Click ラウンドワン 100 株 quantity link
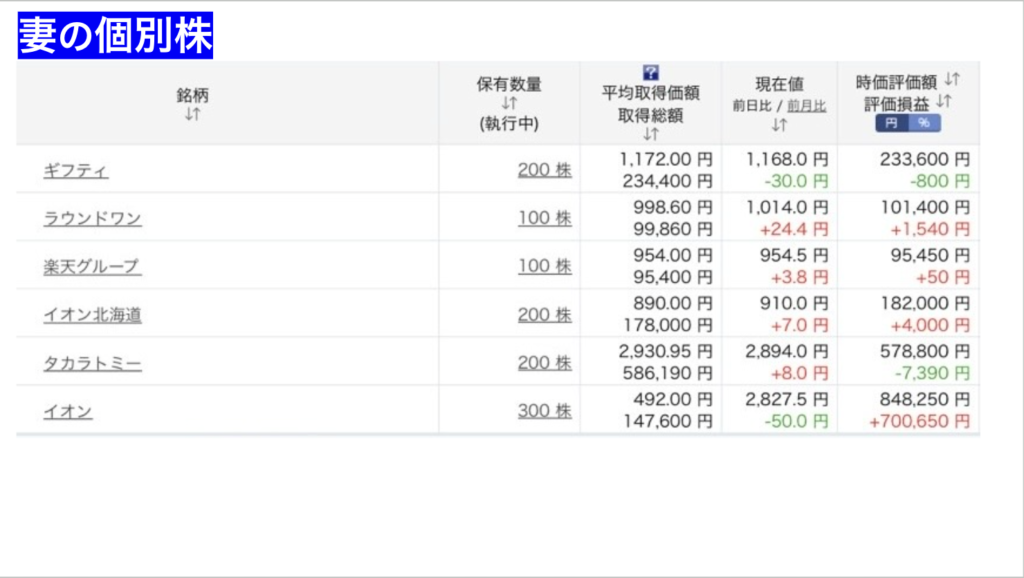Image resolution: width=1024 pixels, height=578 pixels. pos(544,218)
